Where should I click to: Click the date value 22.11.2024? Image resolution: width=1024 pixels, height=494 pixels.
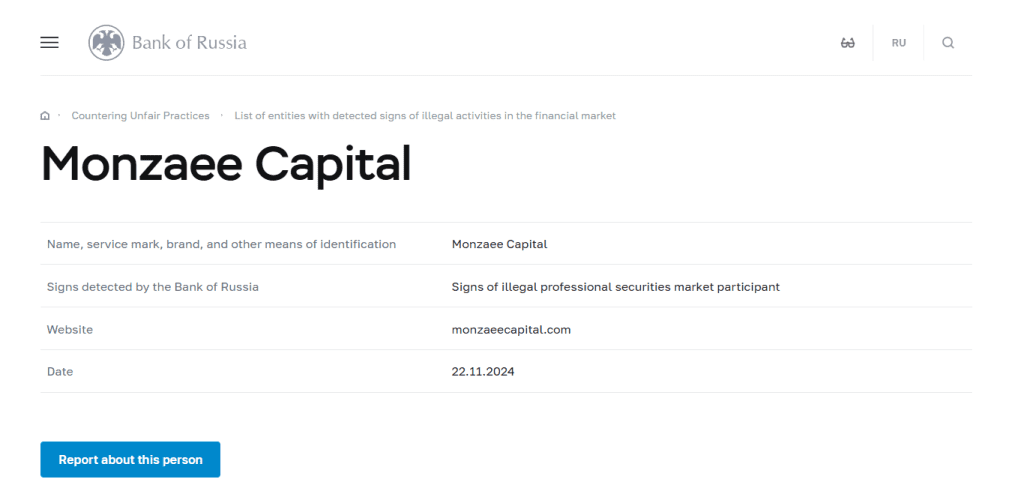coord(483,372)
